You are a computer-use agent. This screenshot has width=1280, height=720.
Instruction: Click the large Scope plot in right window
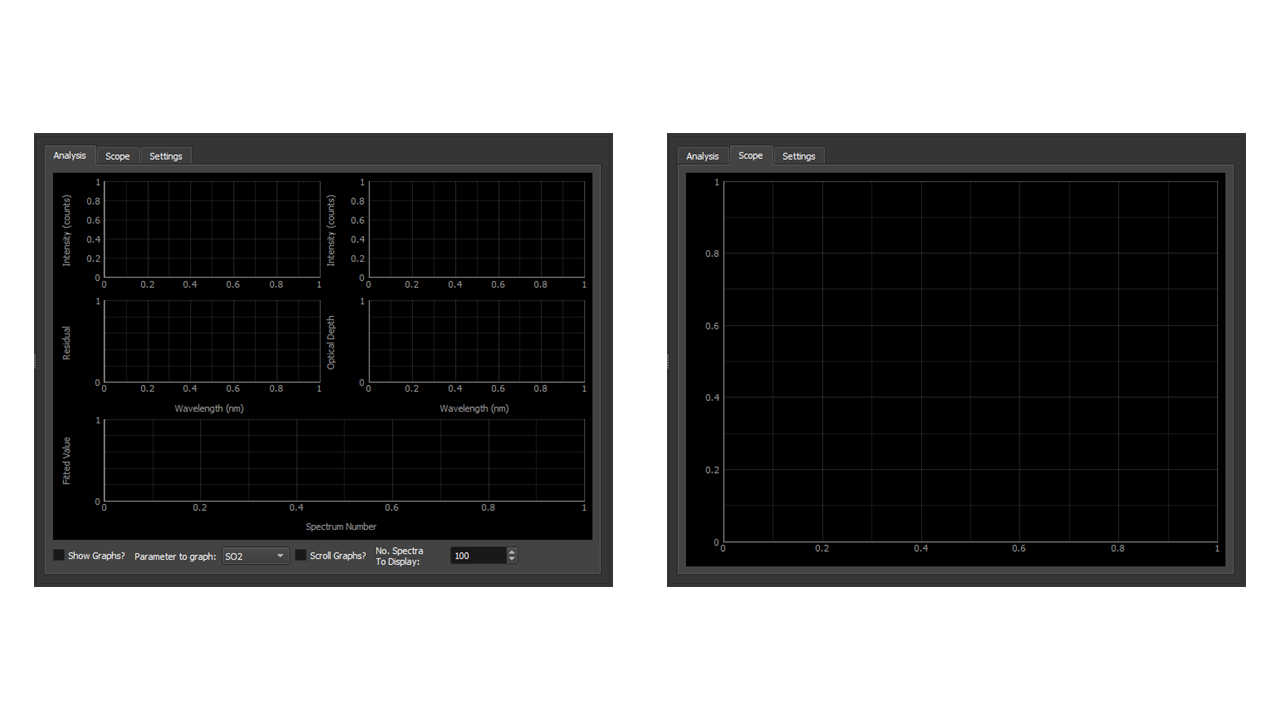point(970,362)
